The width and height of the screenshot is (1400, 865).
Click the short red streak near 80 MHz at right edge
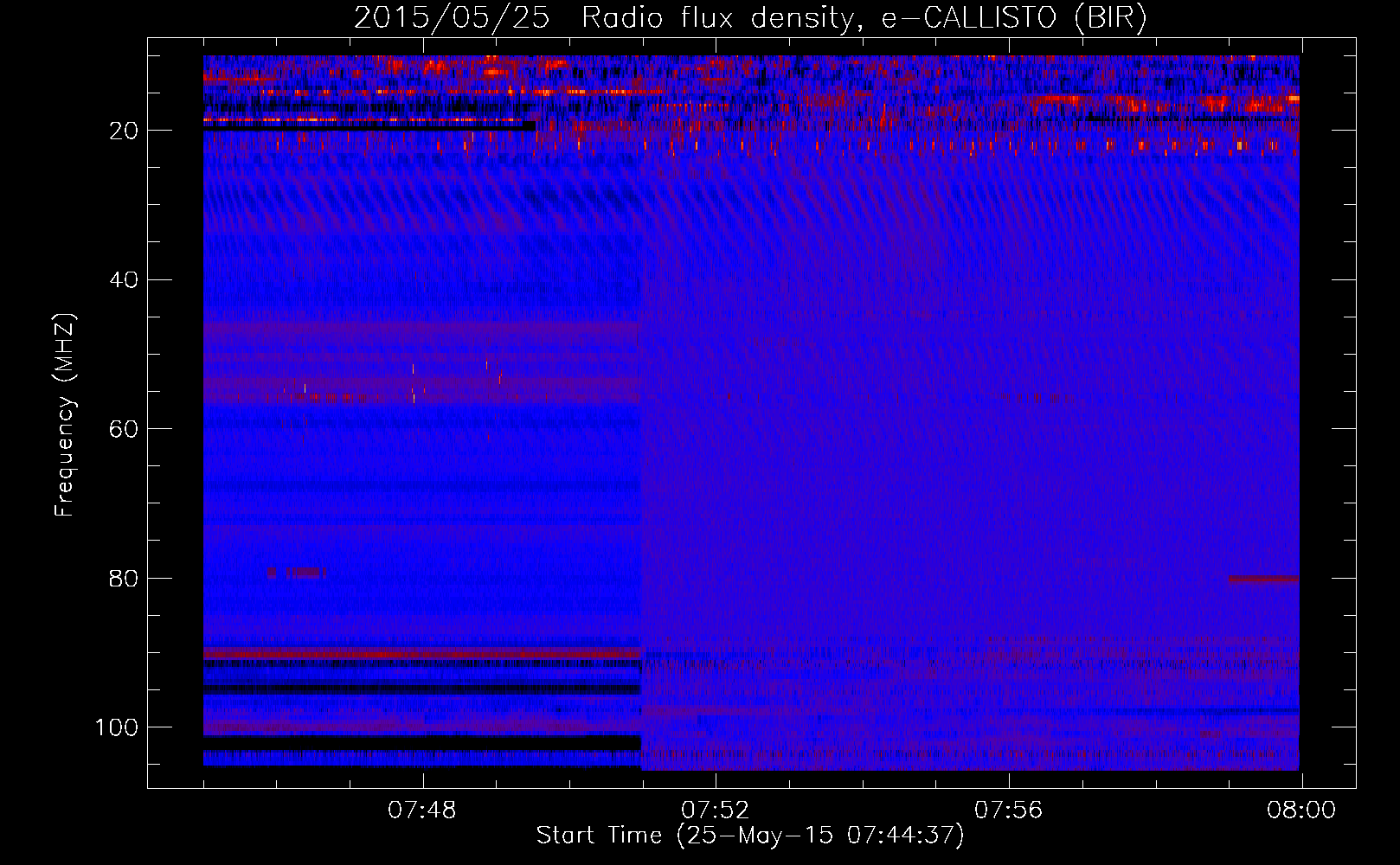pyautogui.click(x=1263, y=579)
